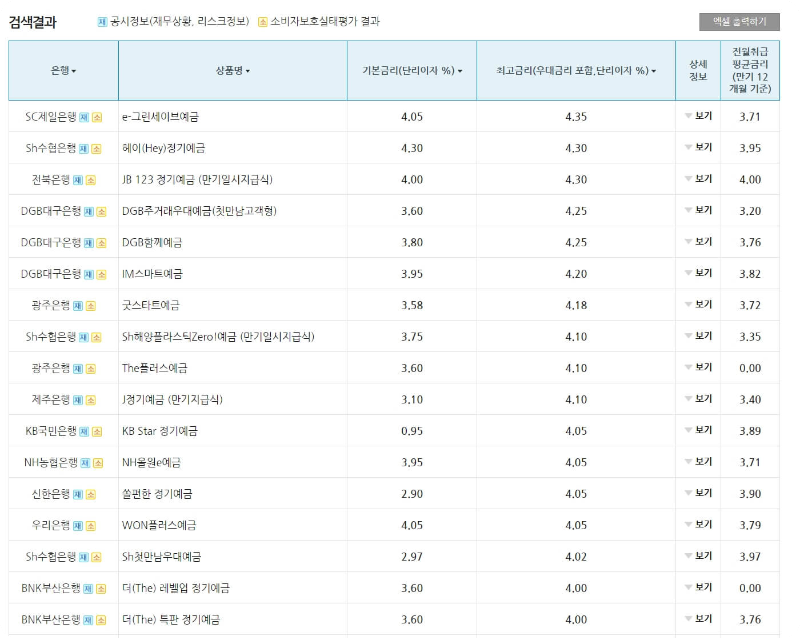Sort by the 상품명 column header
This screenshot has width=800, height=638.
(233, 70)
